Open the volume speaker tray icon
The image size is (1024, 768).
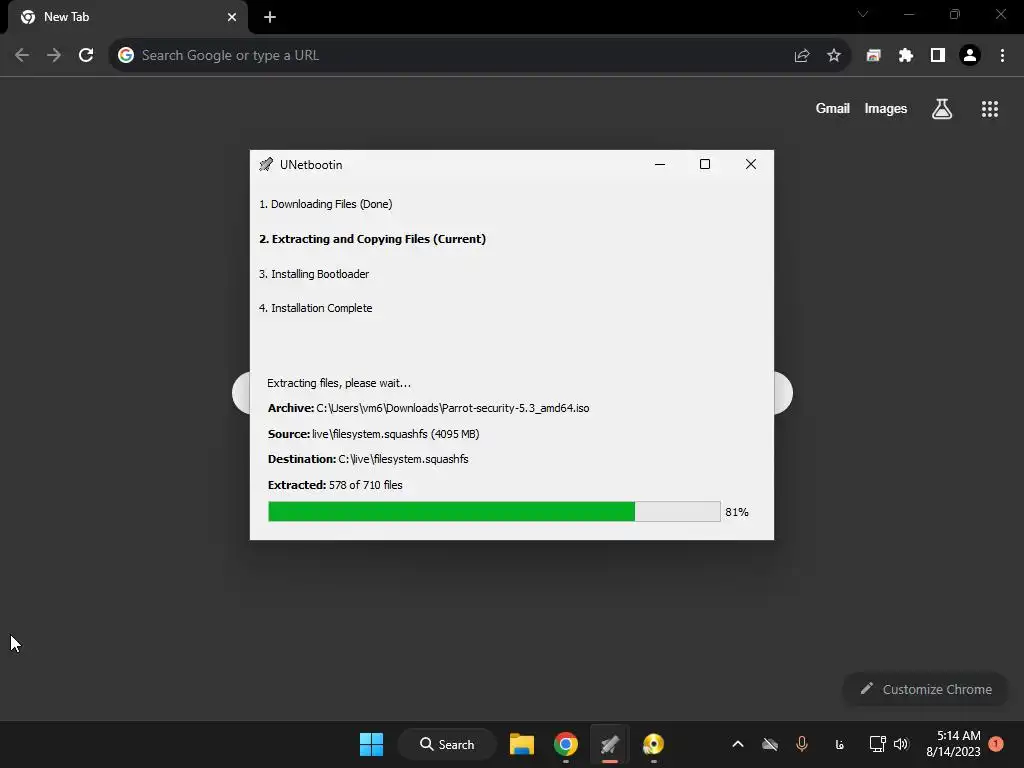pos(901,744)
